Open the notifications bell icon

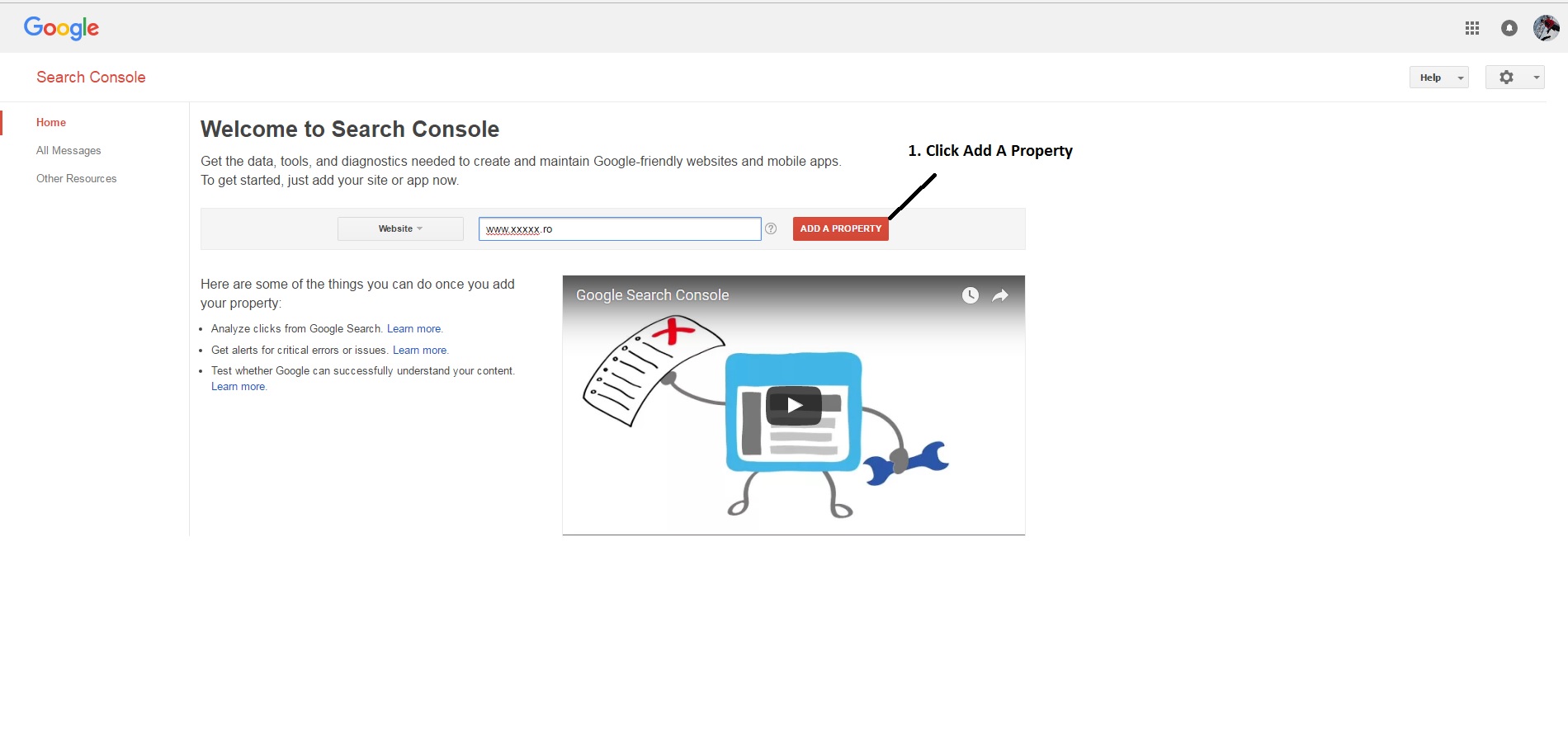[1509, 28]
